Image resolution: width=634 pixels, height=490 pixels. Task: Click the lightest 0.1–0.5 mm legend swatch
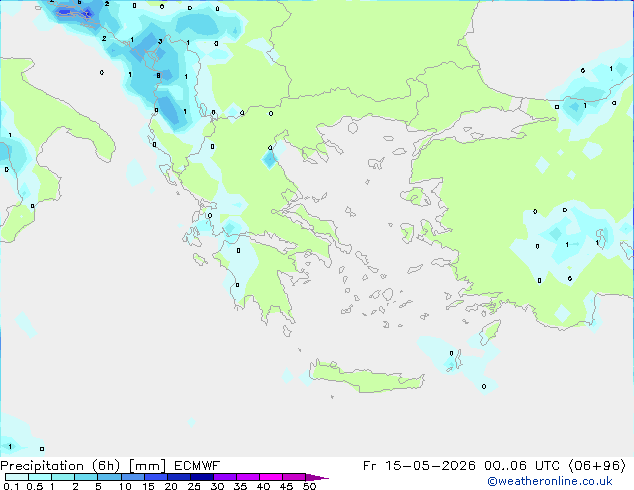point(17,477)
